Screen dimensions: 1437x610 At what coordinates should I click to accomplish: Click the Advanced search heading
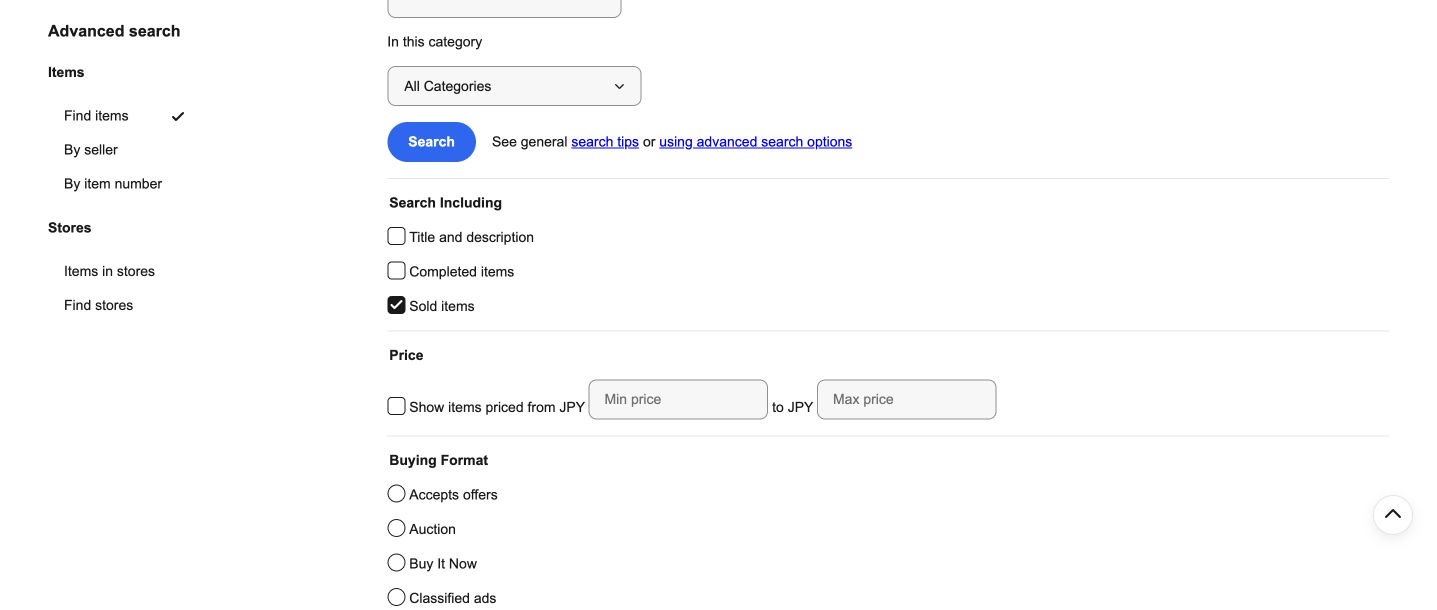pyautogui.click(x=114, y=31)
